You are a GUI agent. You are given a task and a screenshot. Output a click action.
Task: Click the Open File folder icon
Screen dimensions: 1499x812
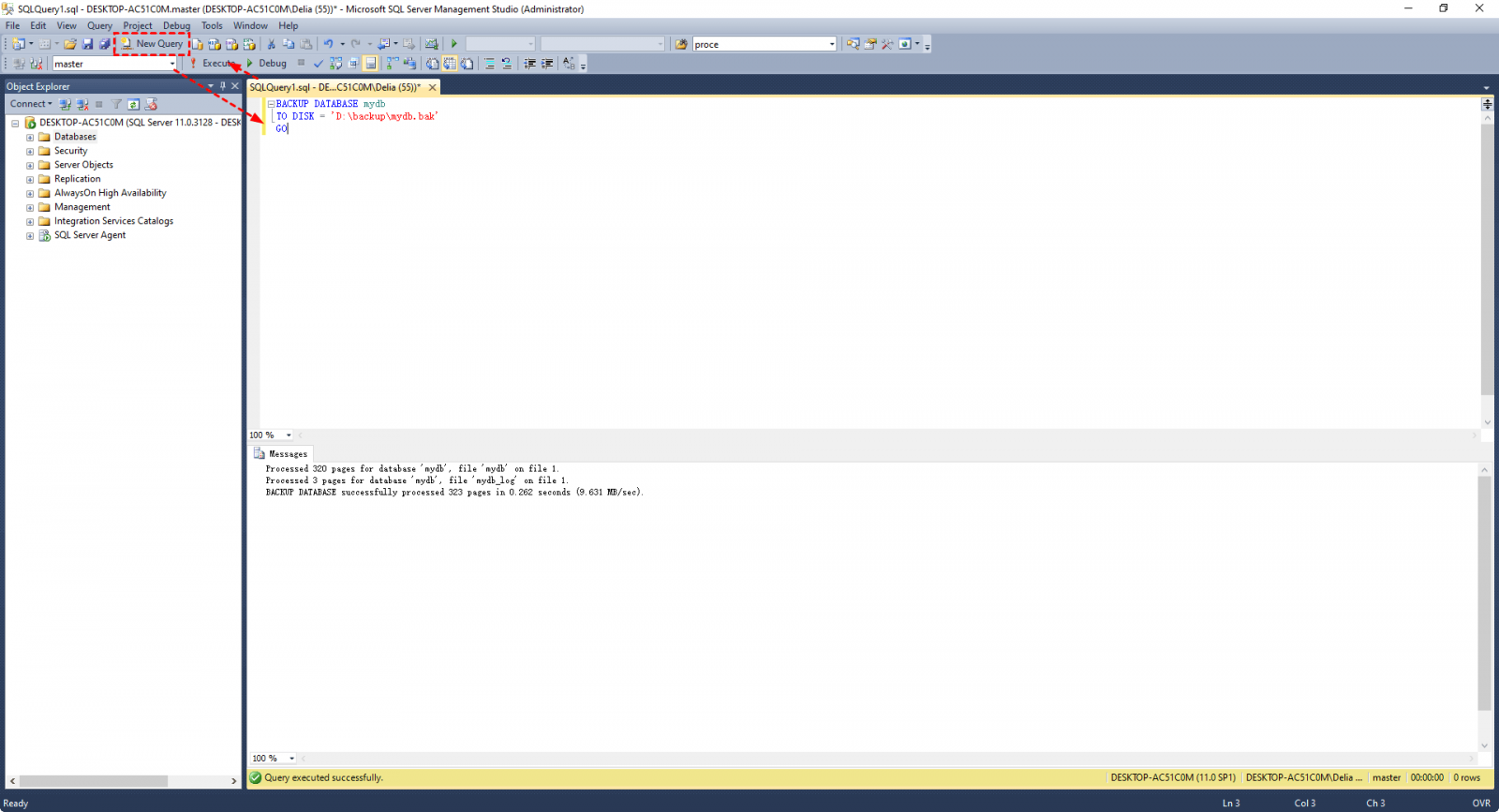(x=70, y=44)
